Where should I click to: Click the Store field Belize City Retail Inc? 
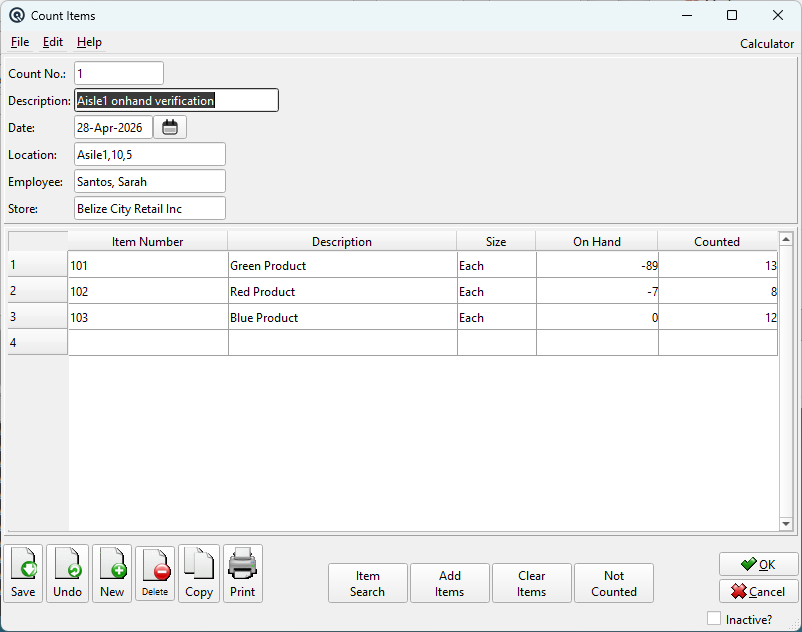click(x=150, y=209)
